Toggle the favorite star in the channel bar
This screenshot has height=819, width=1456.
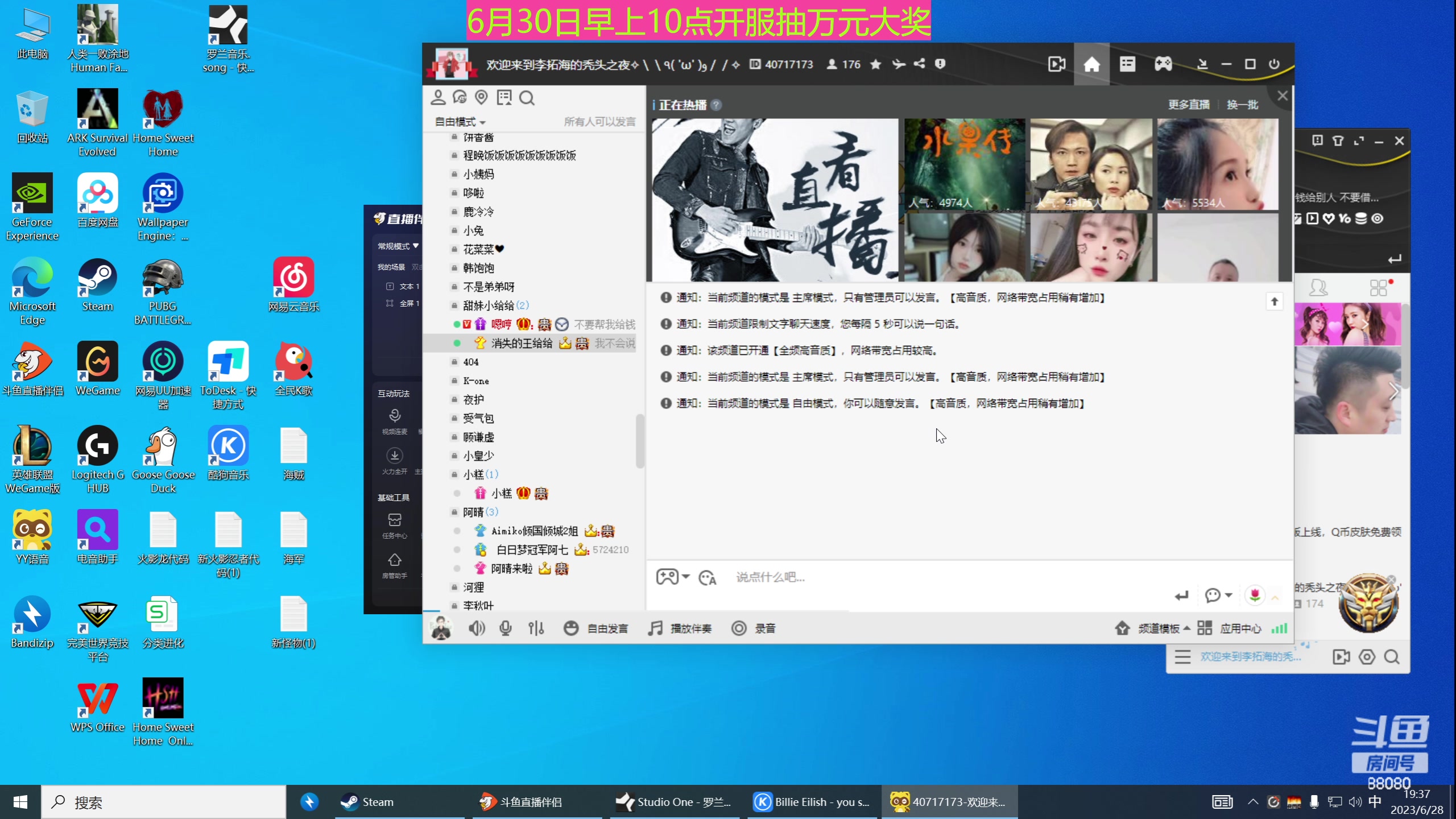click(x=875, y=64)
